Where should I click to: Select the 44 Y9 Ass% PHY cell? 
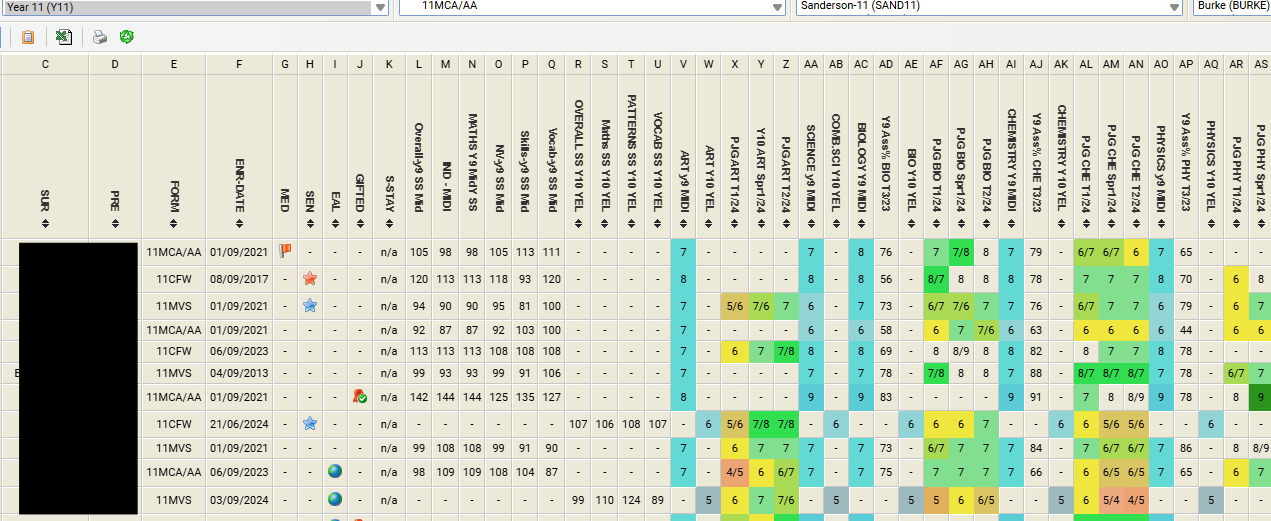1186,328
